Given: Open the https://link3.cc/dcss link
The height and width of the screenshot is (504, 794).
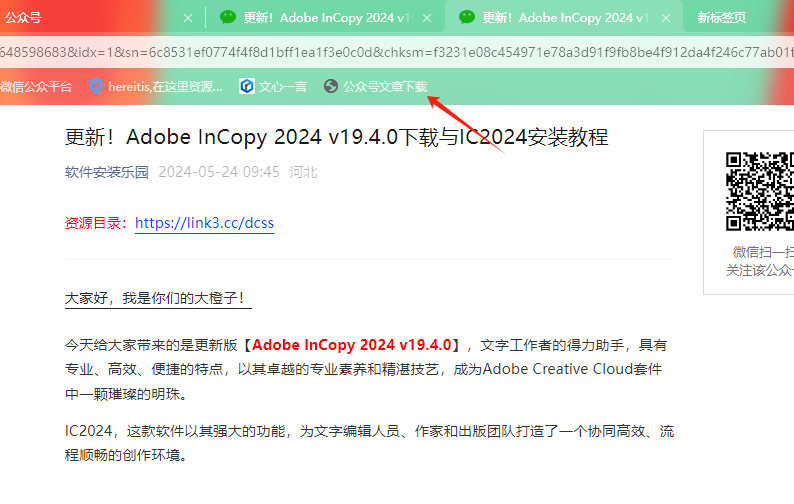Looking at the screenshot, I should tap(205, 223).
